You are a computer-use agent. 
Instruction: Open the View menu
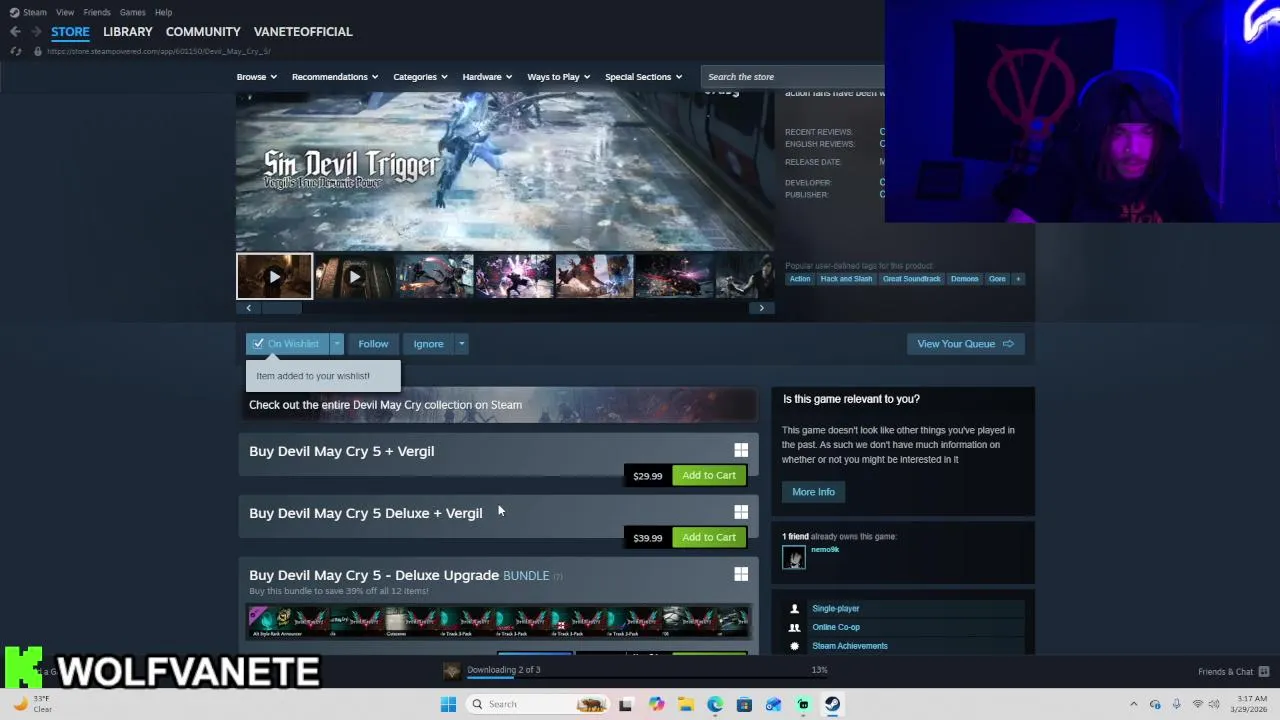click(x=65, y=12)
